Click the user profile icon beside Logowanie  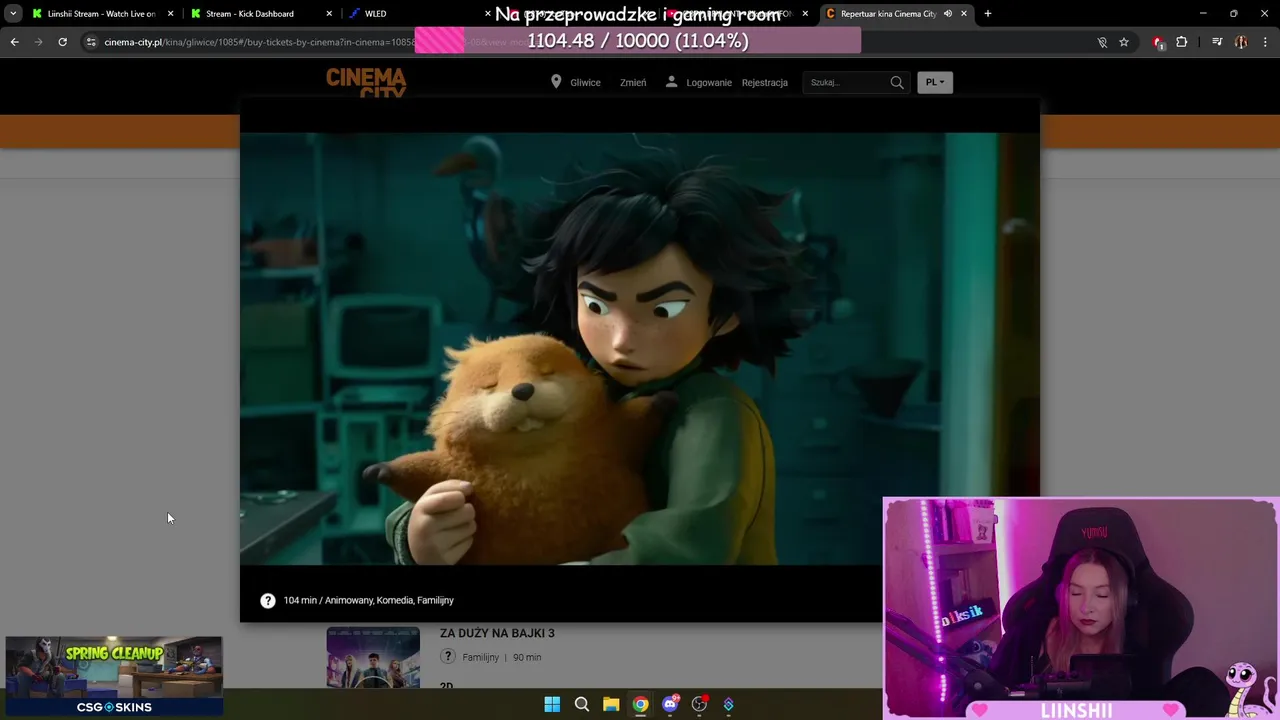click(x=672, y=82)
